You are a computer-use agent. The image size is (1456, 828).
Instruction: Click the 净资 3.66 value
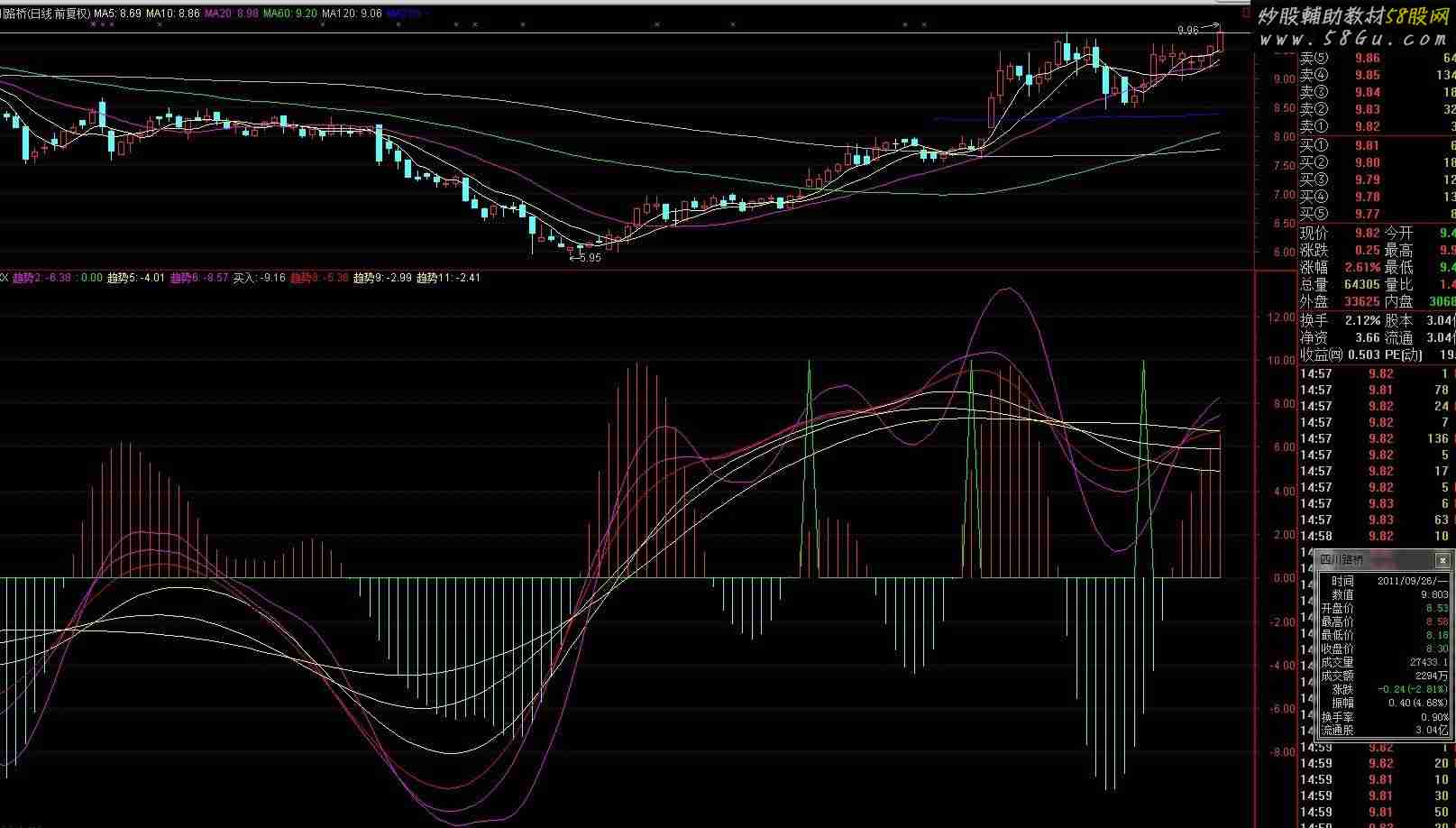[x=1368, y=337]
